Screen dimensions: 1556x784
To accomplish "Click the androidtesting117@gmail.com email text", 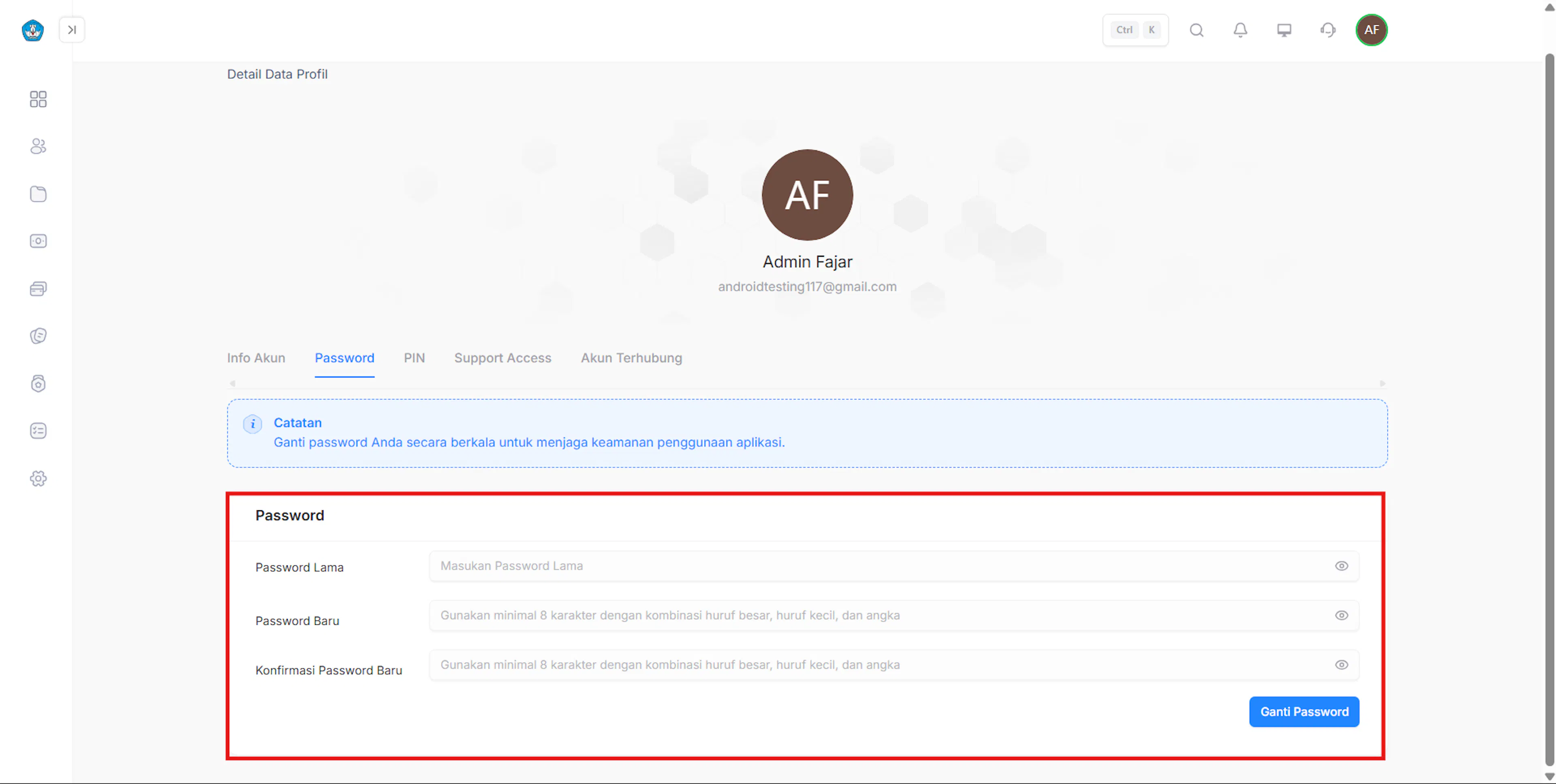I will tap(807, 287).
